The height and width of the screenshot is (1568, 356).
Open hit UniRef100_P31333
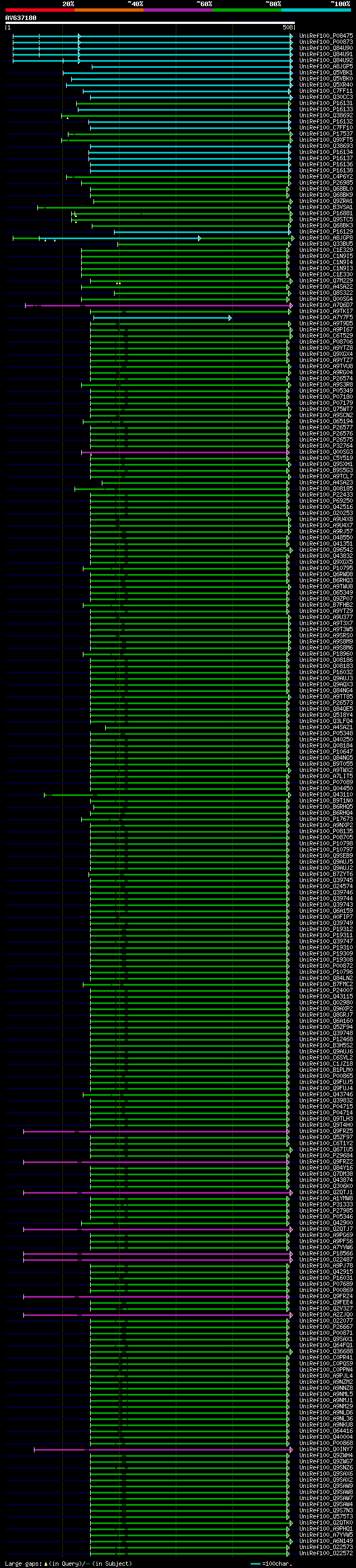(326, 1205)
